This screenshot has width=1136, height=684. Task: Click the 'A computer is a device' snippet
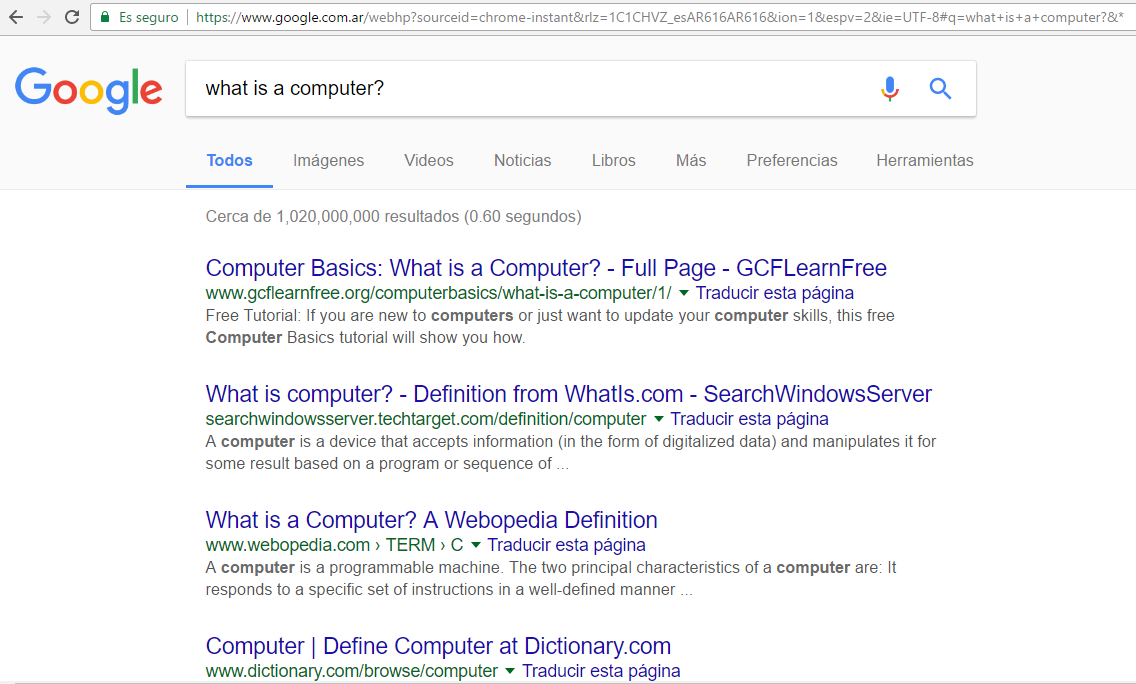pyautogui.click(x=571, y=453)
